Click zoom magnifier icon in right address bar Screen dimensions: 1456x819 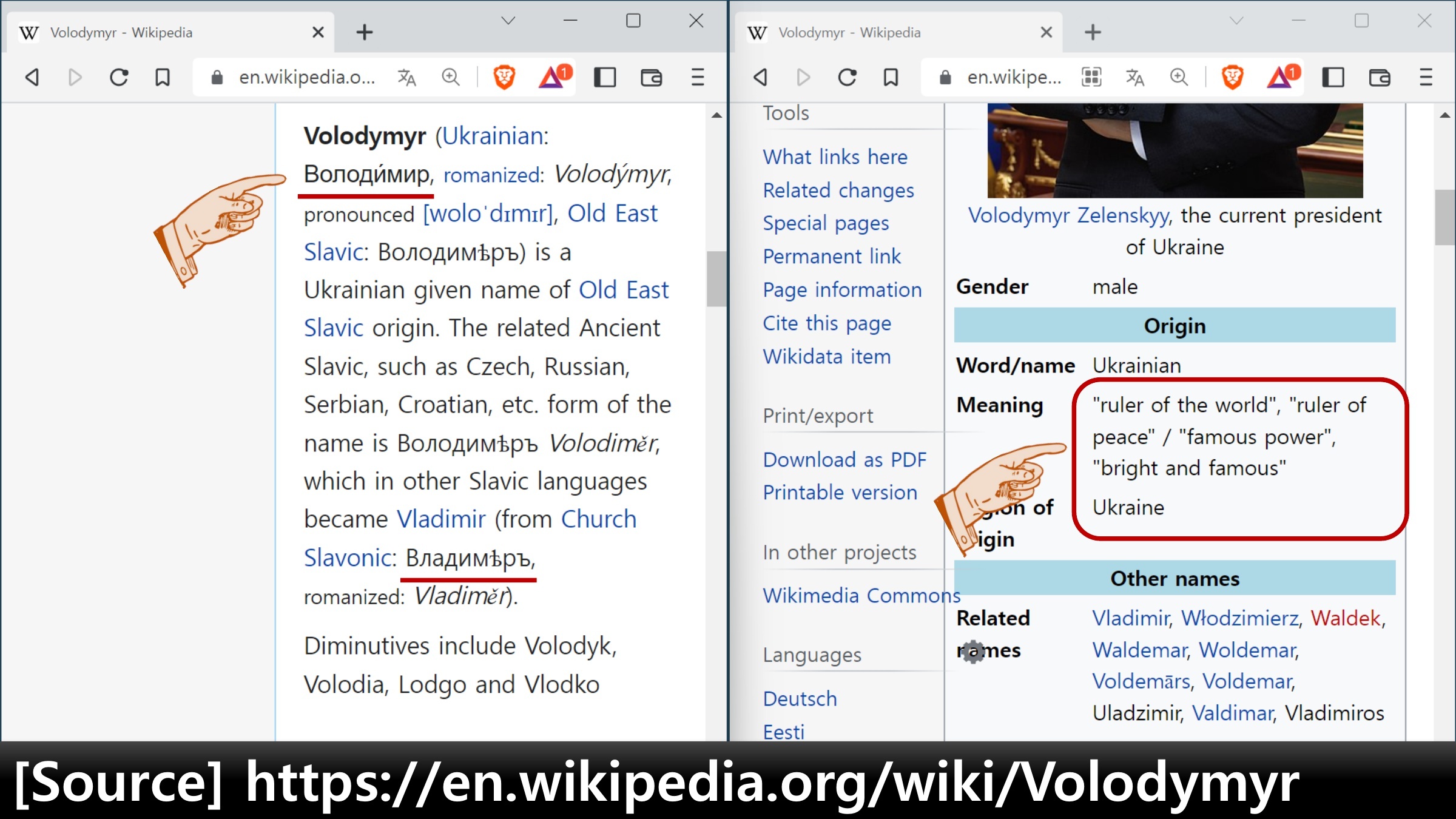coord(1179,77)
